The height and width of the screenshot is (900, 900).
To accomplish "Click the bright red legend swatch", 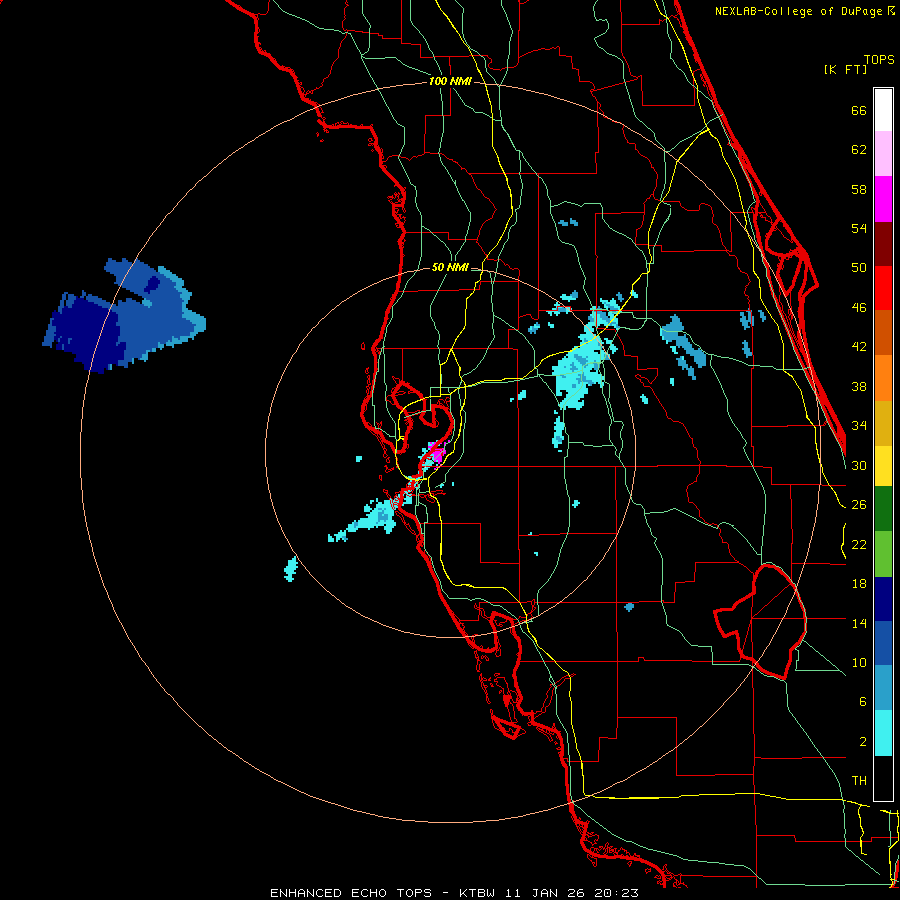I will pos(883,288).
